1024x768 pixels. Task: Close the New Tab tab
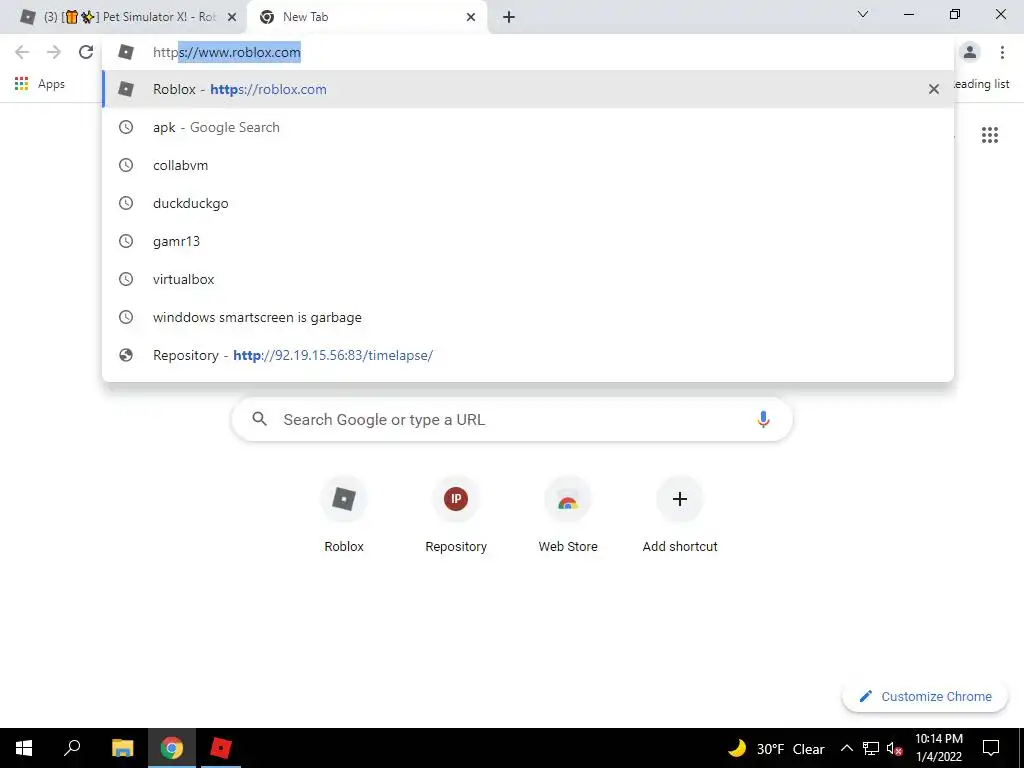tap(471, 17)
